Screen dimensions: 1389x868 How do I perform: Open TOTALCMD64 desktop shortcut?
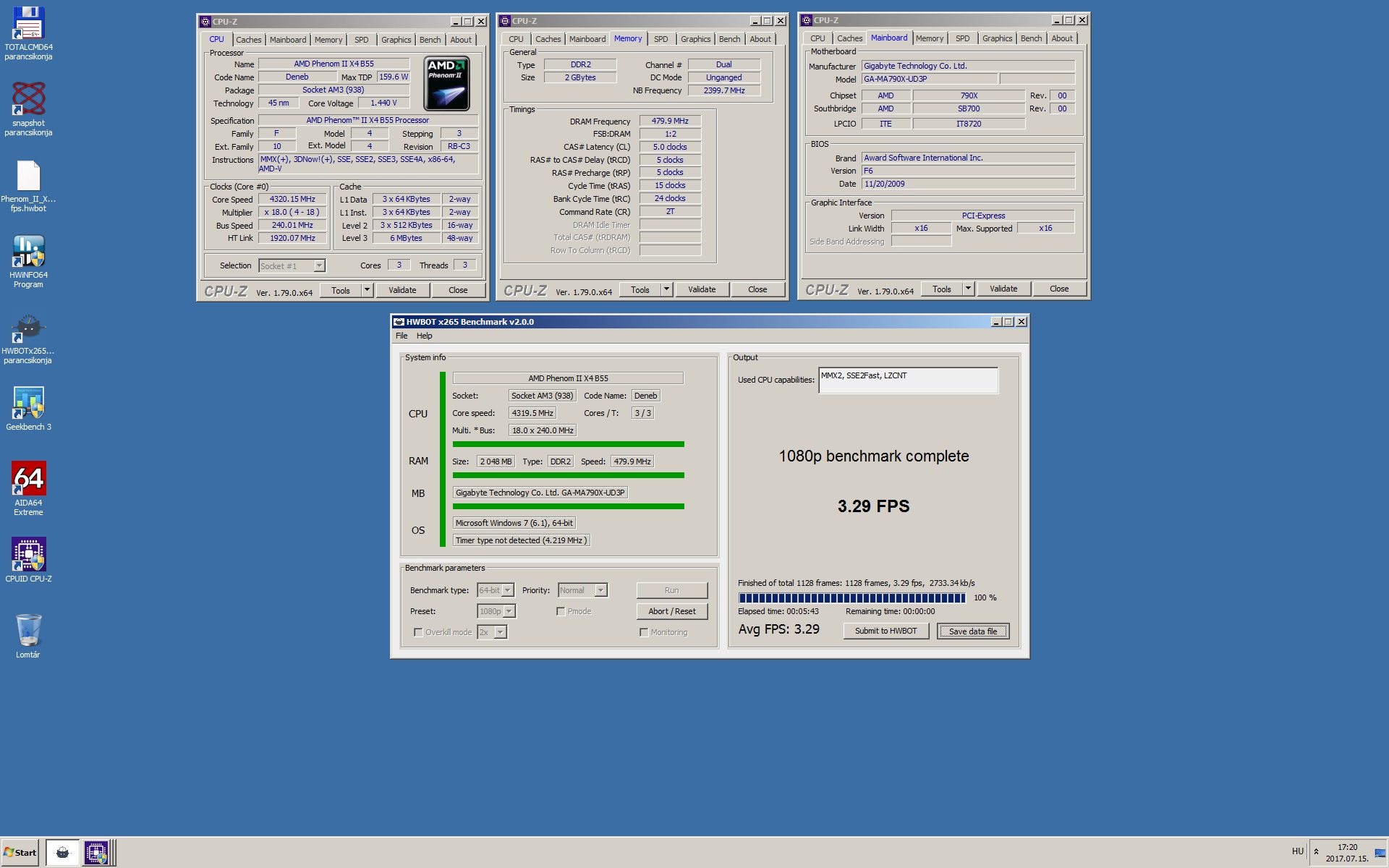pos(28,33)
